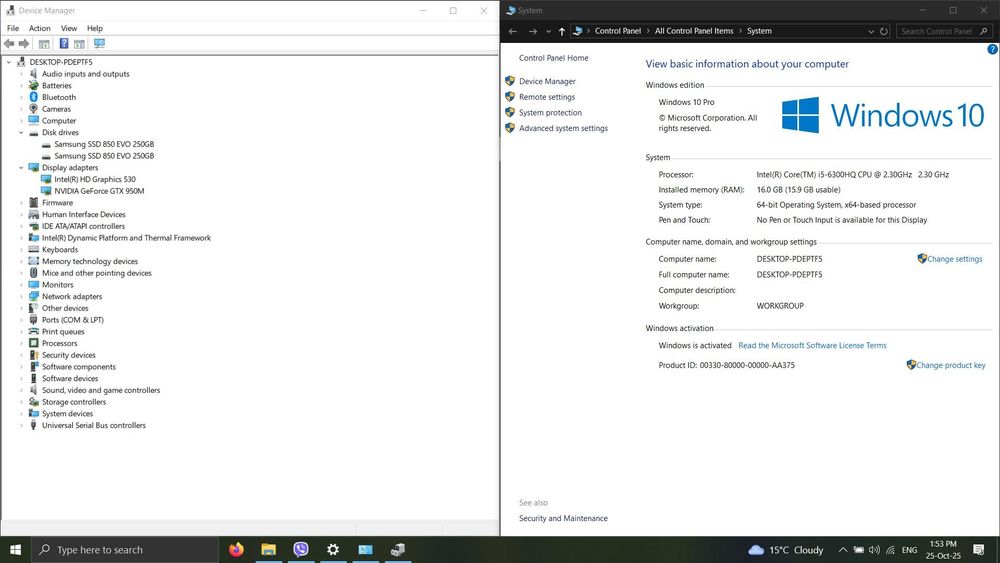Screen dimensions: 1000x563
Task: Click the Back arrow in Device Manager toolbar
Action: click(x=9, y=43)
